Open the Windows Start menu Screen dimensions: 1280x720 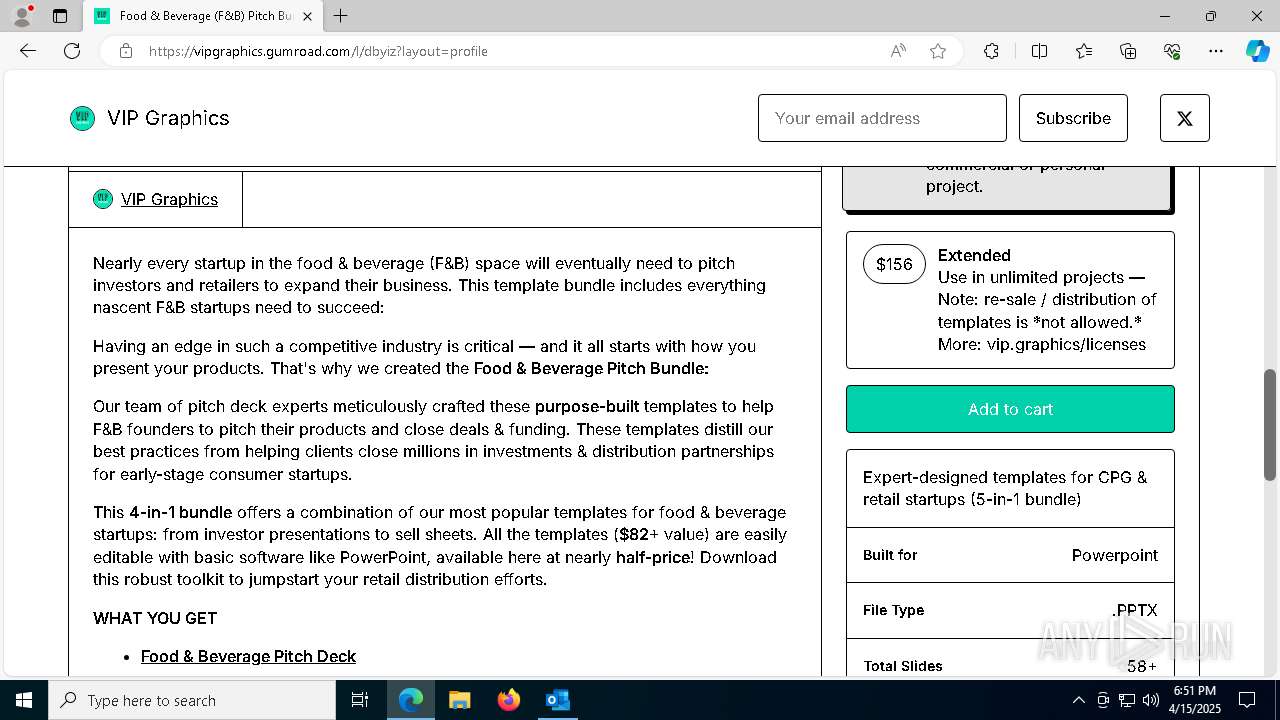[x=24, y=700]
